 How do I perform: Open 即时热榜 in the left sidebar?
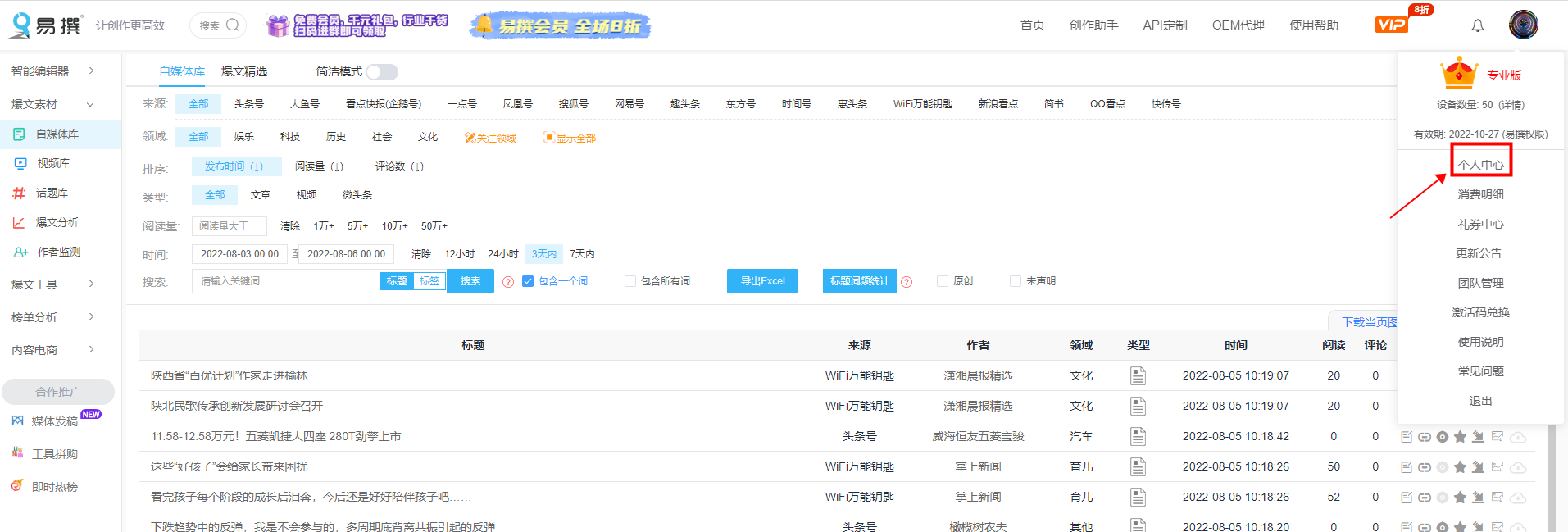pos(54,487)
